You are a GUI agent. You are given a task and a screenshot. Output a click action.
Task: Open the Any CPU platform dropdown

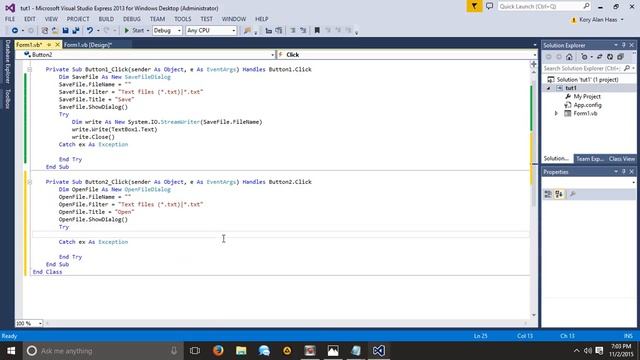click(211, 31)
